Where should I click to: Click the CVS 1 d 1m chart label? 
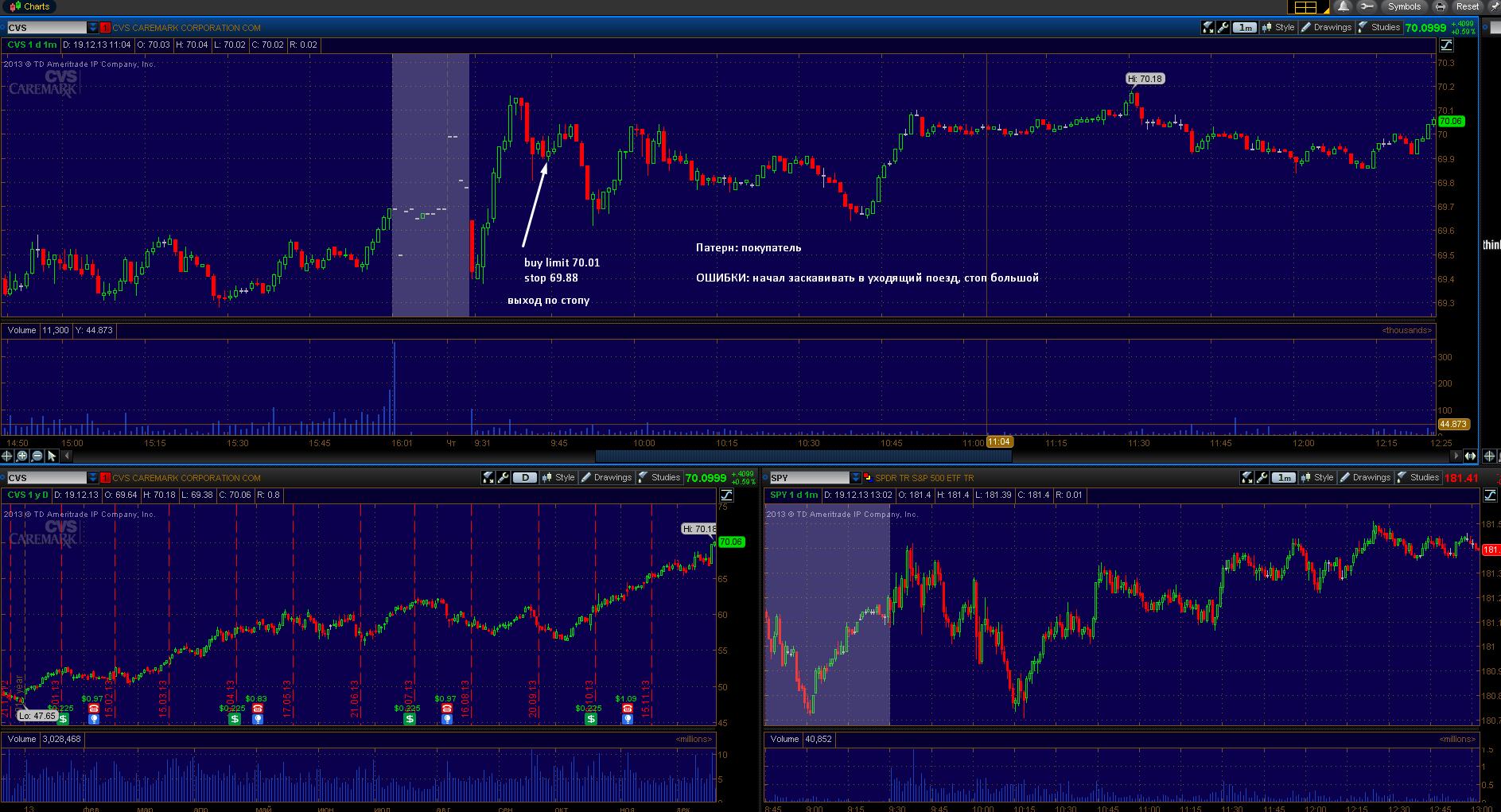tap(32, 45)
